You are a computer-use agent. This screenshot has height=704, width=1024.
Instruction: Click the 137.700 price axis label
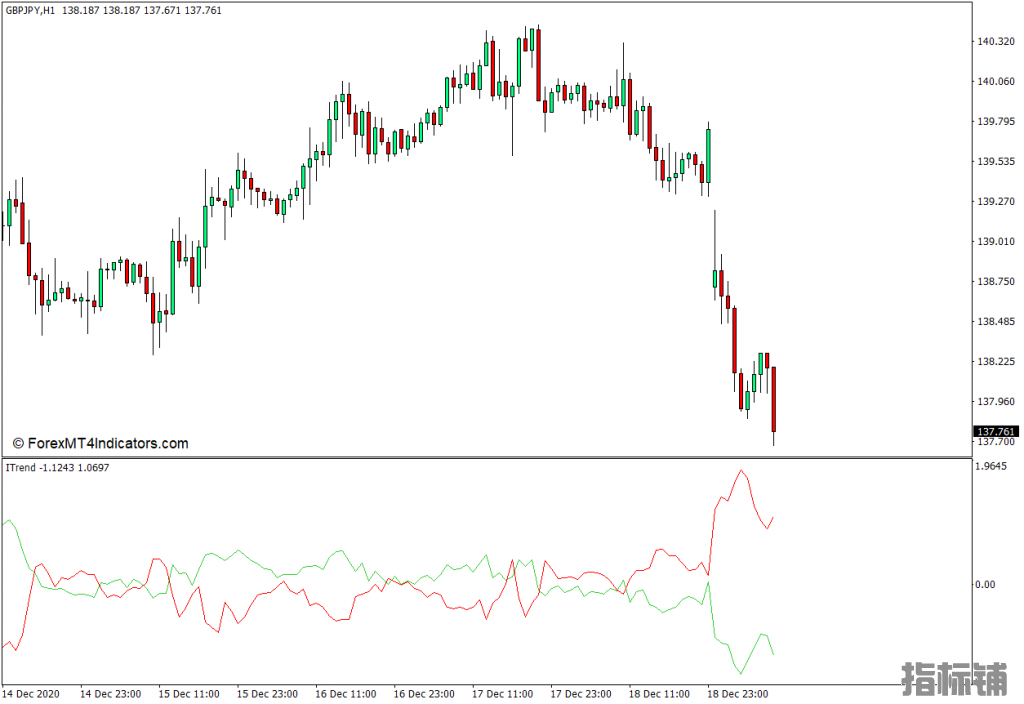(996, 442)
